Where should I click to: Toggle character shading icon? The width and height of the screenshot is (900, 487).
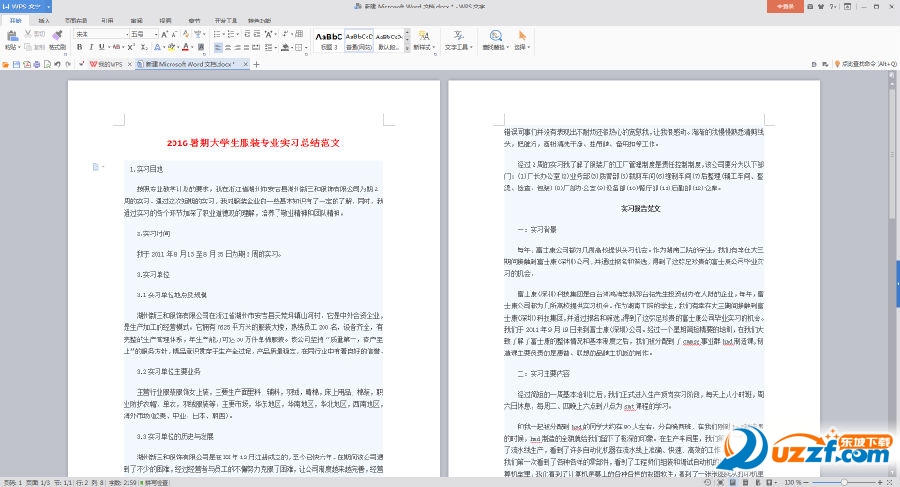pyautogui.click(x=201, y=47)
